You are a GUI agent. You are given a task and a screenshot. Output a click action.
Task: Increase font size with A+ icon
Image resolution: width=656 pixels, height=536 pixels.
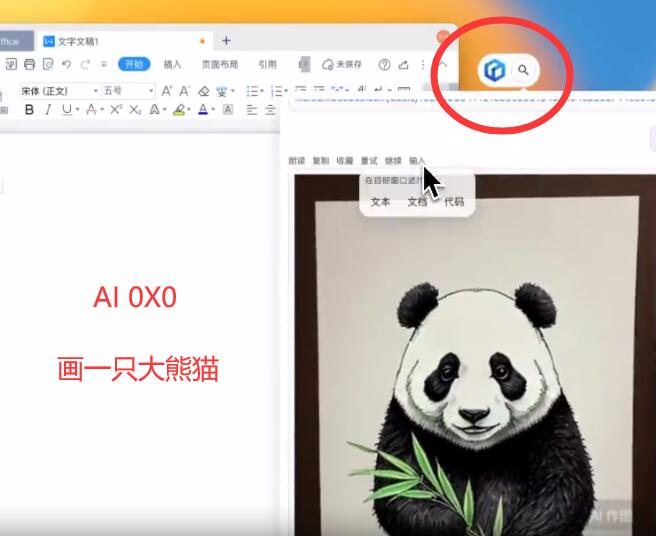(167, 91)
